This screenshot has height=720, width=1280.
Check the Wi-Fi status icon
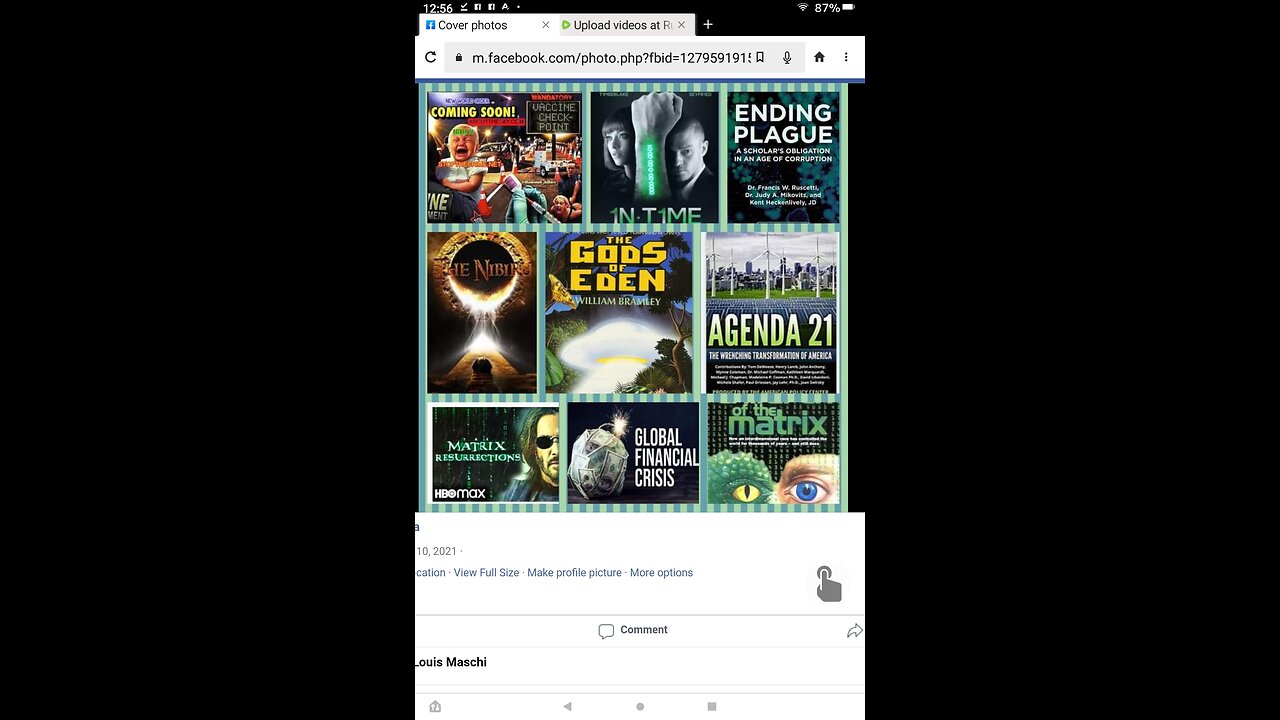click(x=802, y=8)
